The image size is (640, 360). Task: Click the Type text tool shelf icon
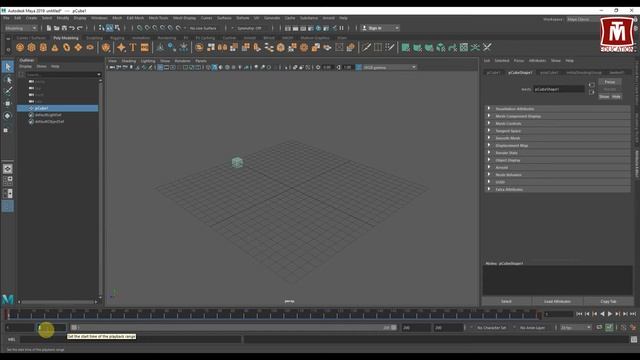click(x=133, y=48)
